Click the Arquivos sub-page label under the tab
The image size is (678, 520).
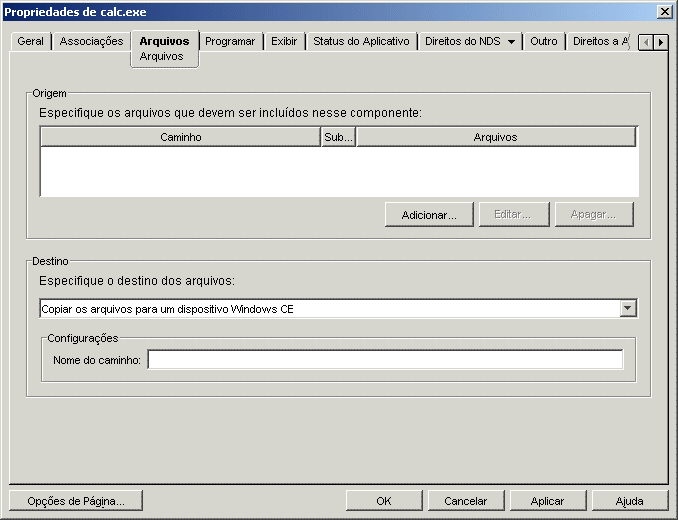click(x=161, y=57)
